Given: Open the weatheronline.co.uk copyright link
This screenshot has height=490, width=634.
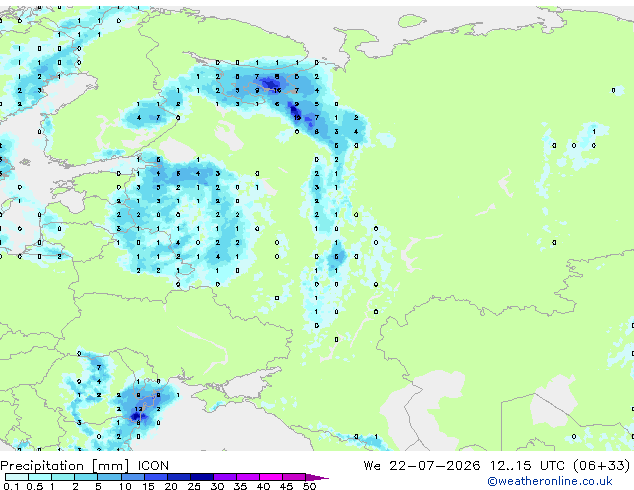Looking at the screenshot, I should [x=550, y=481].
